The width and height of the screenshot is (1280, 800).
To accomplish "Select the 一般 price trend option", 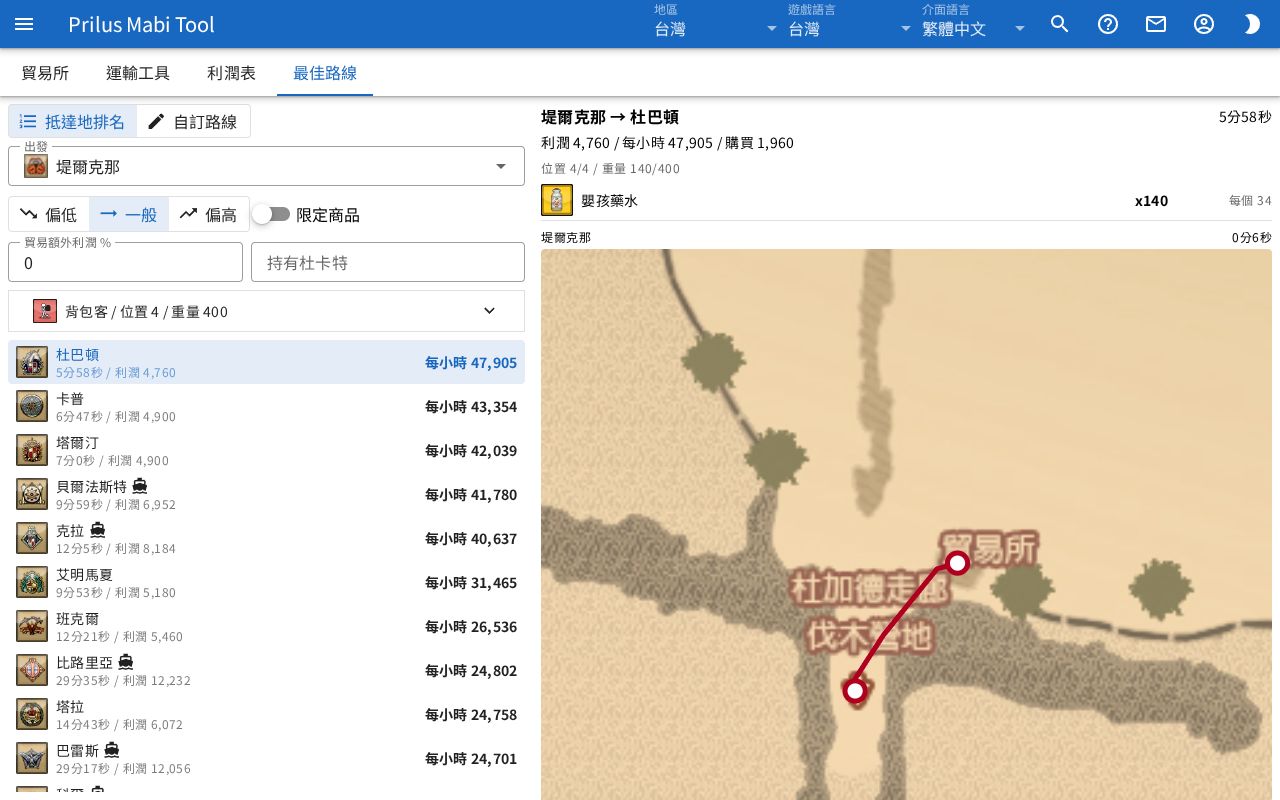I will (x=129, y=214).
